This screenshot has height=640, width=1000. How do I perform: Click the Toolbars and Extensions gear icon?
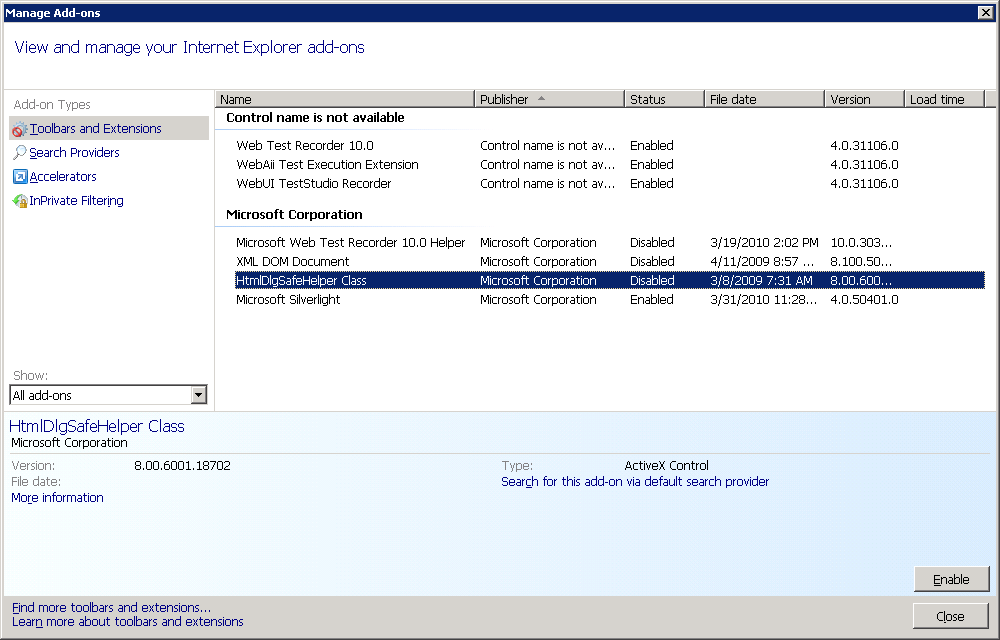[20, 129]
